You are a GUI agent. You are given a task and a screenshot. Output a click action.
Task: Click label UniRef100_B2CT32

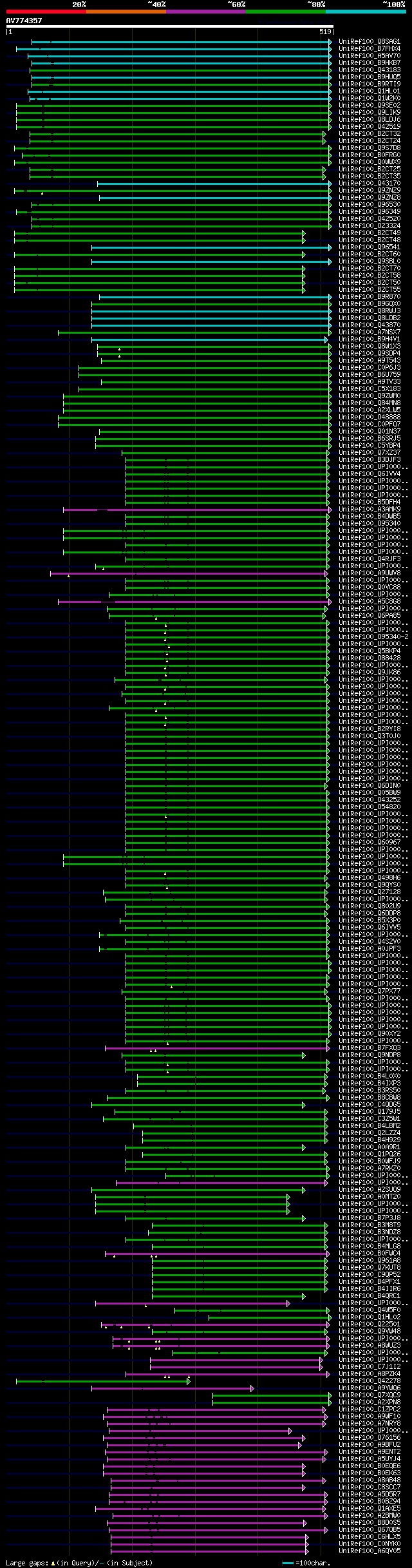[x=370, y=134]
